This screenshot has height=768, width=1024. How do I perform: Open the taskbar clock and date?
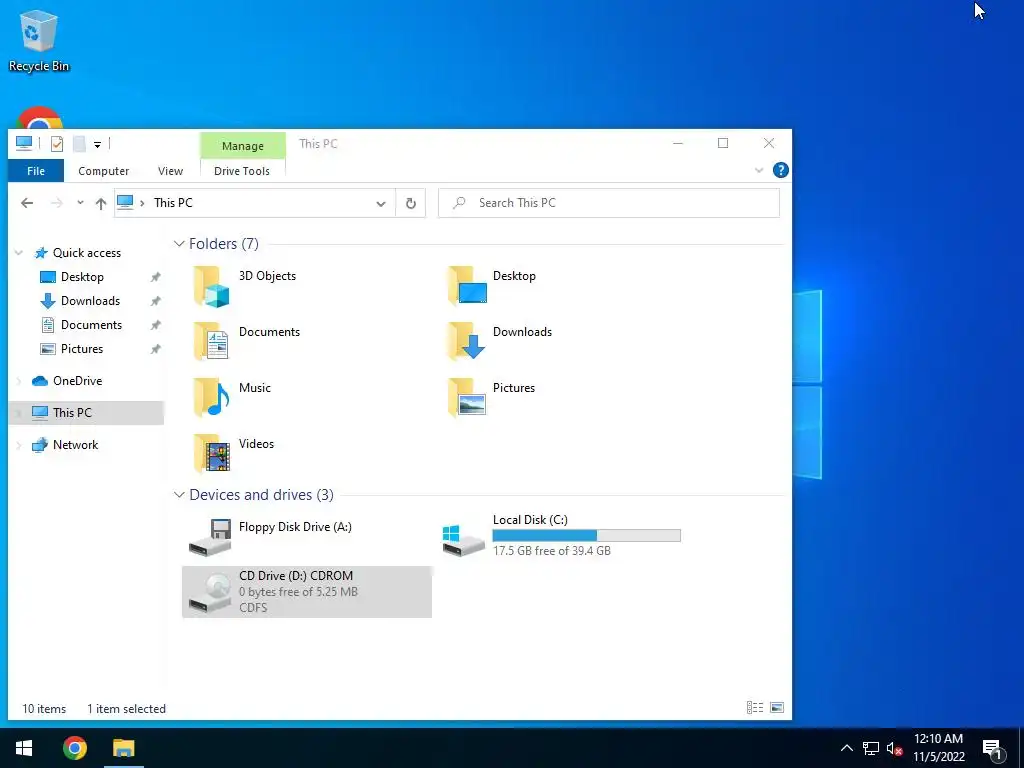click(x=938, y=748)
